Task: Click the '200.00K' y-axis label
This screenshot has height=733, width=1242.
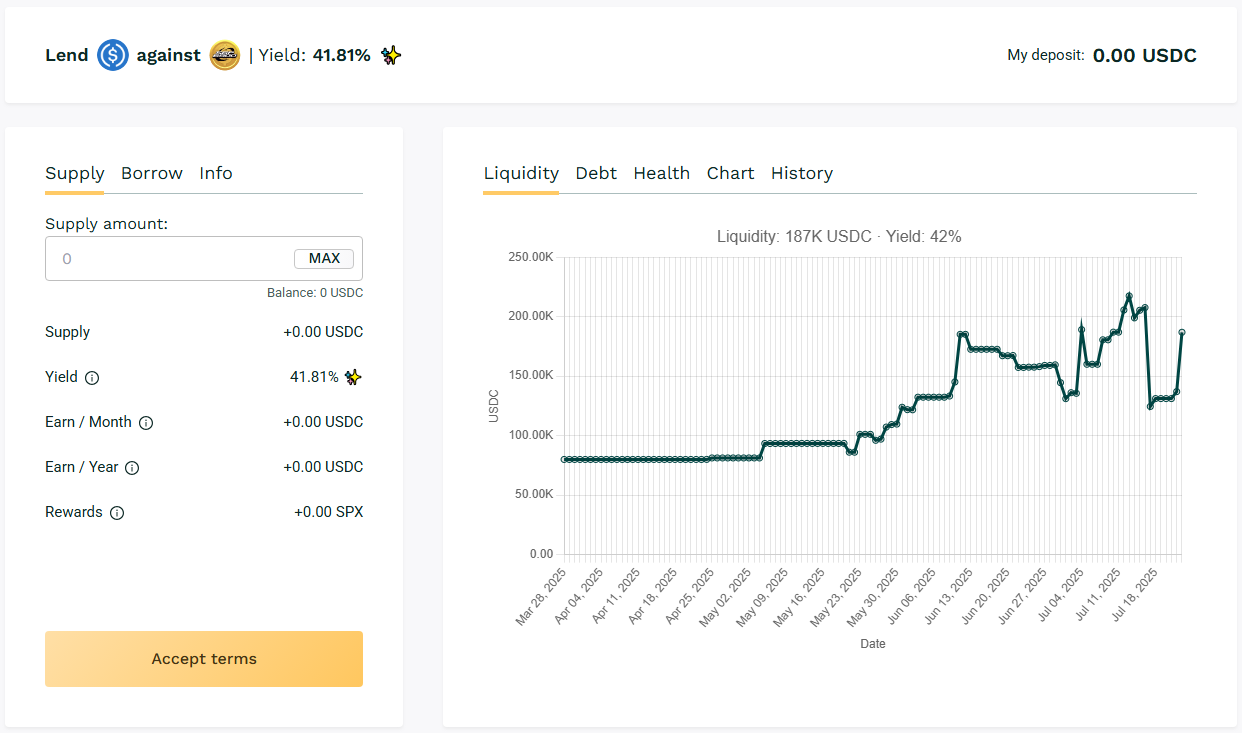Action: point(531,316)
